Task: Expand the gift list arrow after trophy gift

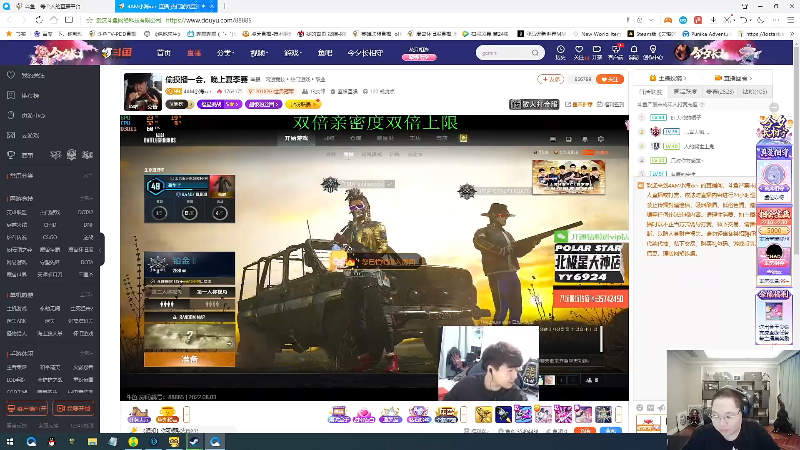Action: point(186,414)
